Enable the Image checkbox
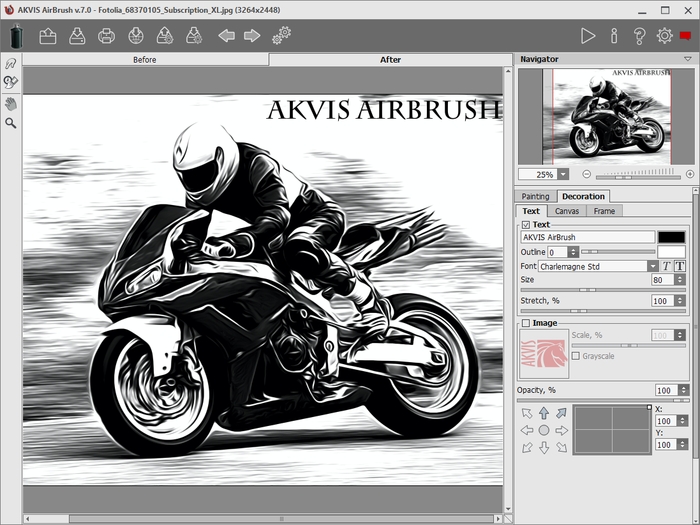The width and height of the screenshot is (700, 525). click(526, 323)
